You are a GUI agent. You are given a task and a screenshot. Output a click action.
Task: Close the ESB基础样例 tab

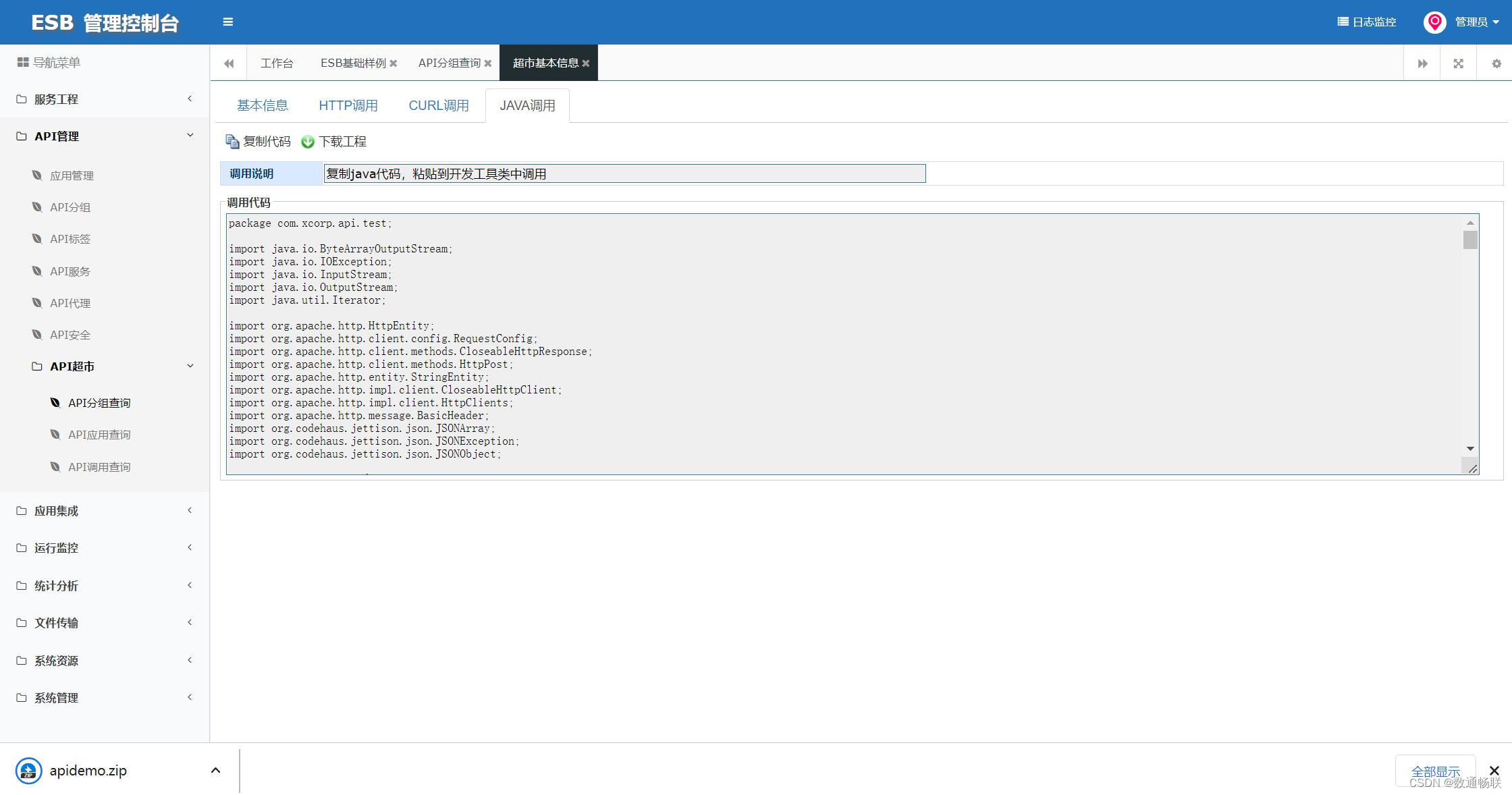point(394,63)
